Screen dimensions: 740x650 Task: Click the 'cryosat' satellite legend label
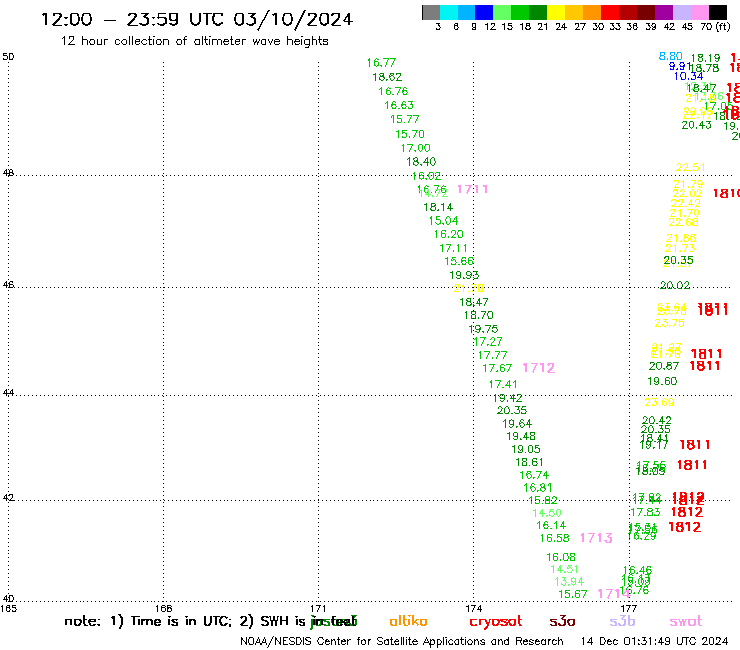(x=496, y=622)
